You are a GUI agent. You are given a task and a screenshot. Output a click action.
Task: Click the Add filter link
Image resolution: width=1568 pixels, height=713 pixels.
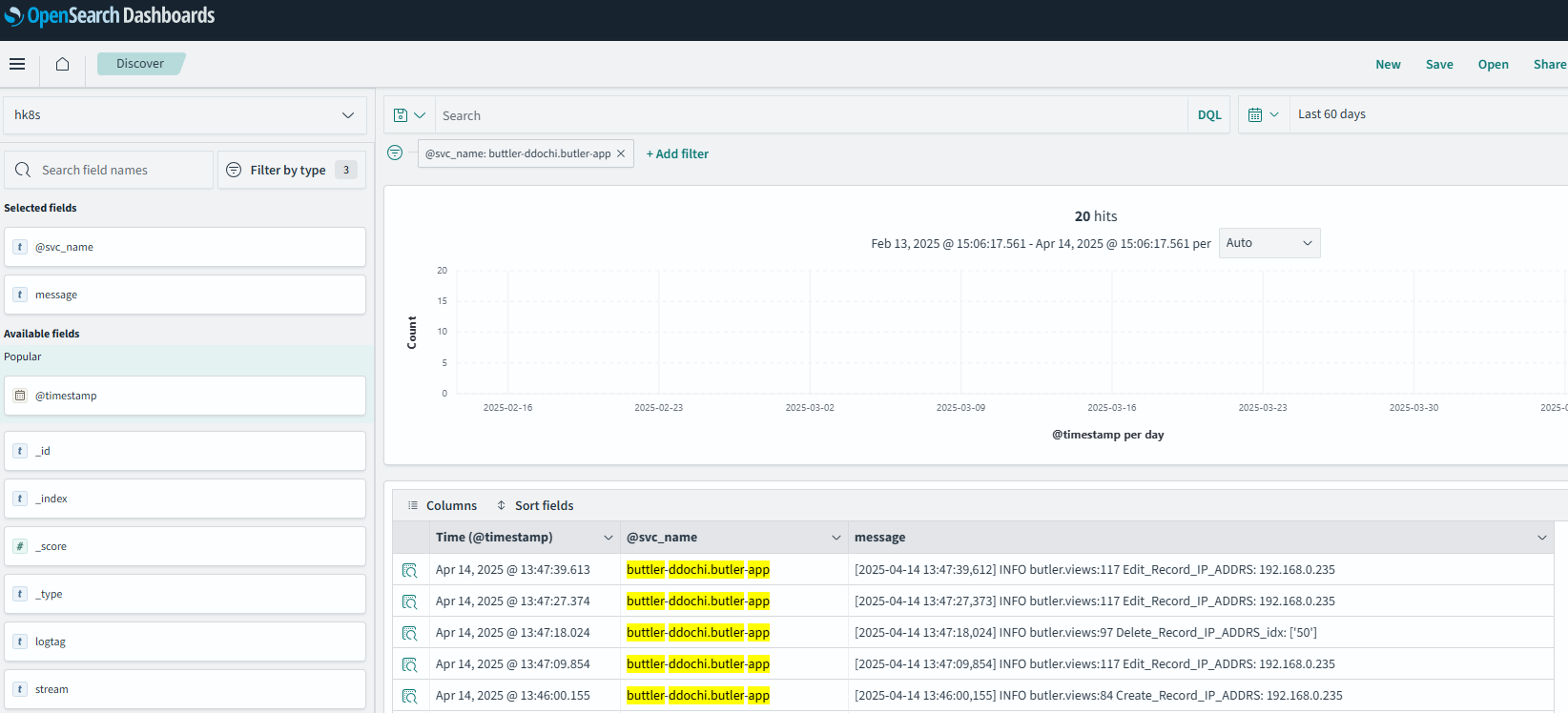point(677,153)
